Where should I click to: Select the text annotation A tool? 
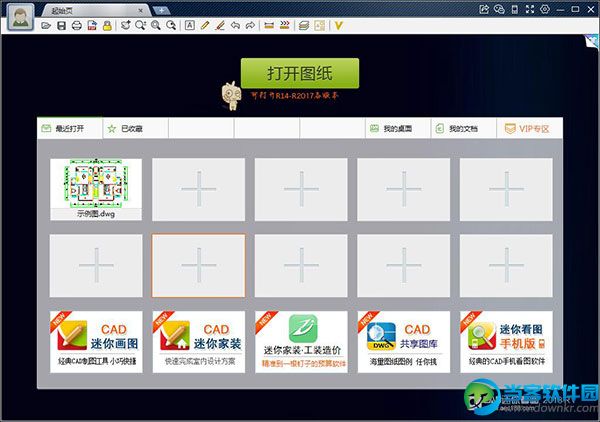pyautogui.click(x=189, y=26)
